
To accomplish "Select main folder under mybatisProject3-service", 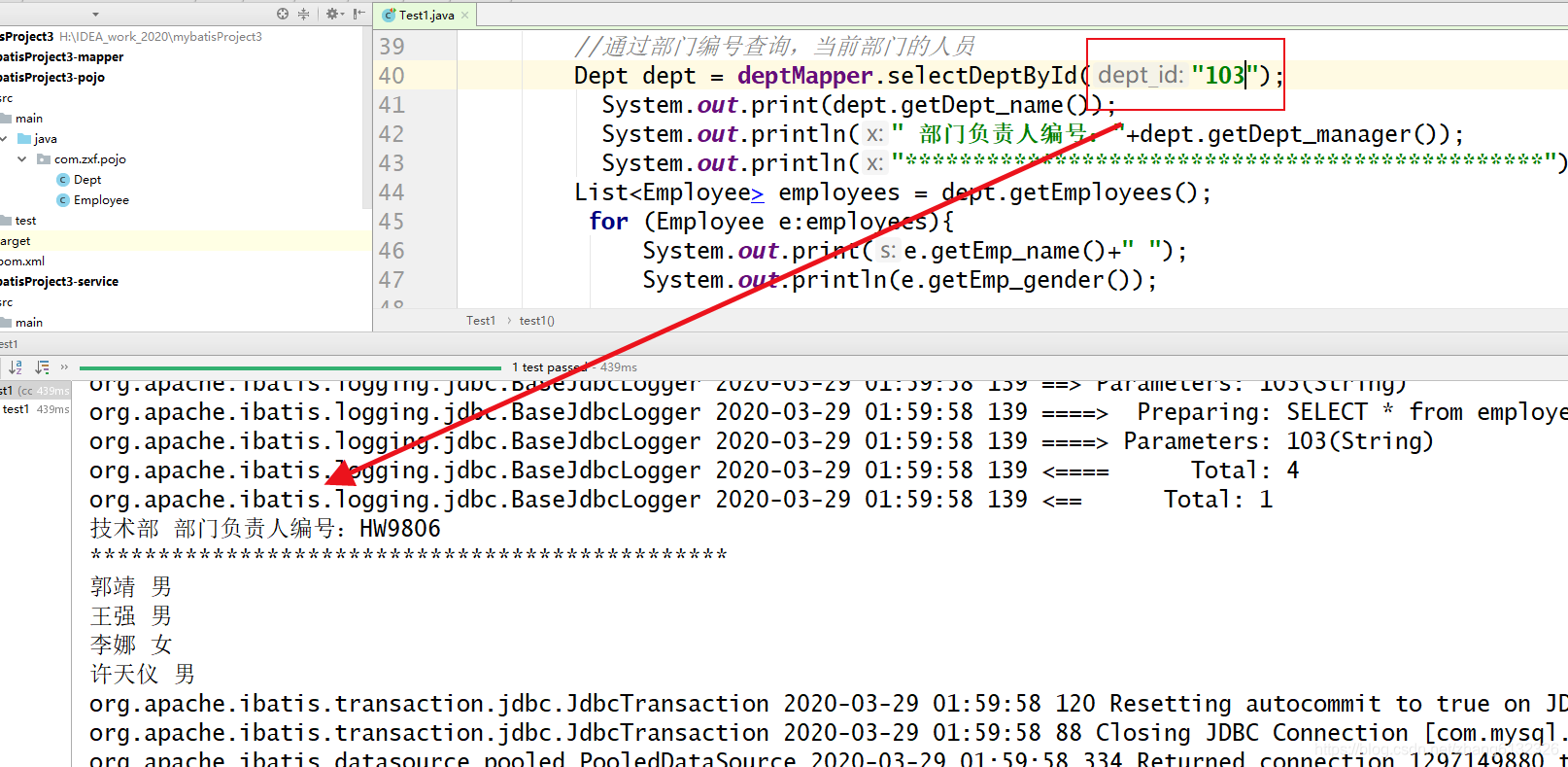I will click(29, 323).
